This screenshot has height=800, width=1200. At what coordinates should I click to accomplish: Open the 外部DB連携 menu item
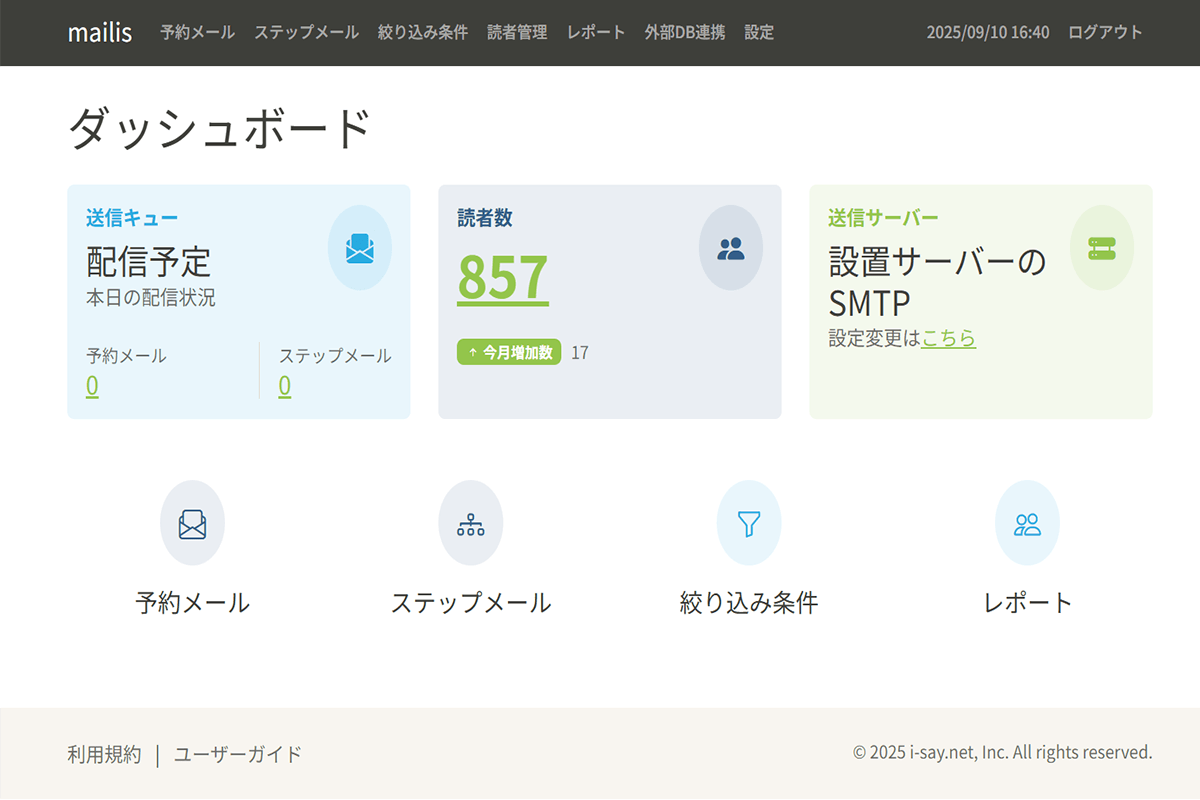pos(686,32)
